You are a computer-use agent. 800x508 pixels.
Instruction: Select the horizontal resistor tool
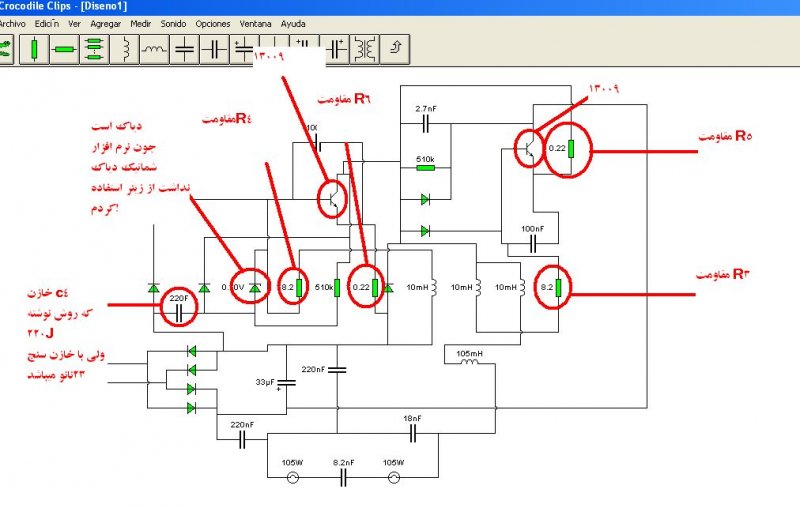[x=64, y=49]
